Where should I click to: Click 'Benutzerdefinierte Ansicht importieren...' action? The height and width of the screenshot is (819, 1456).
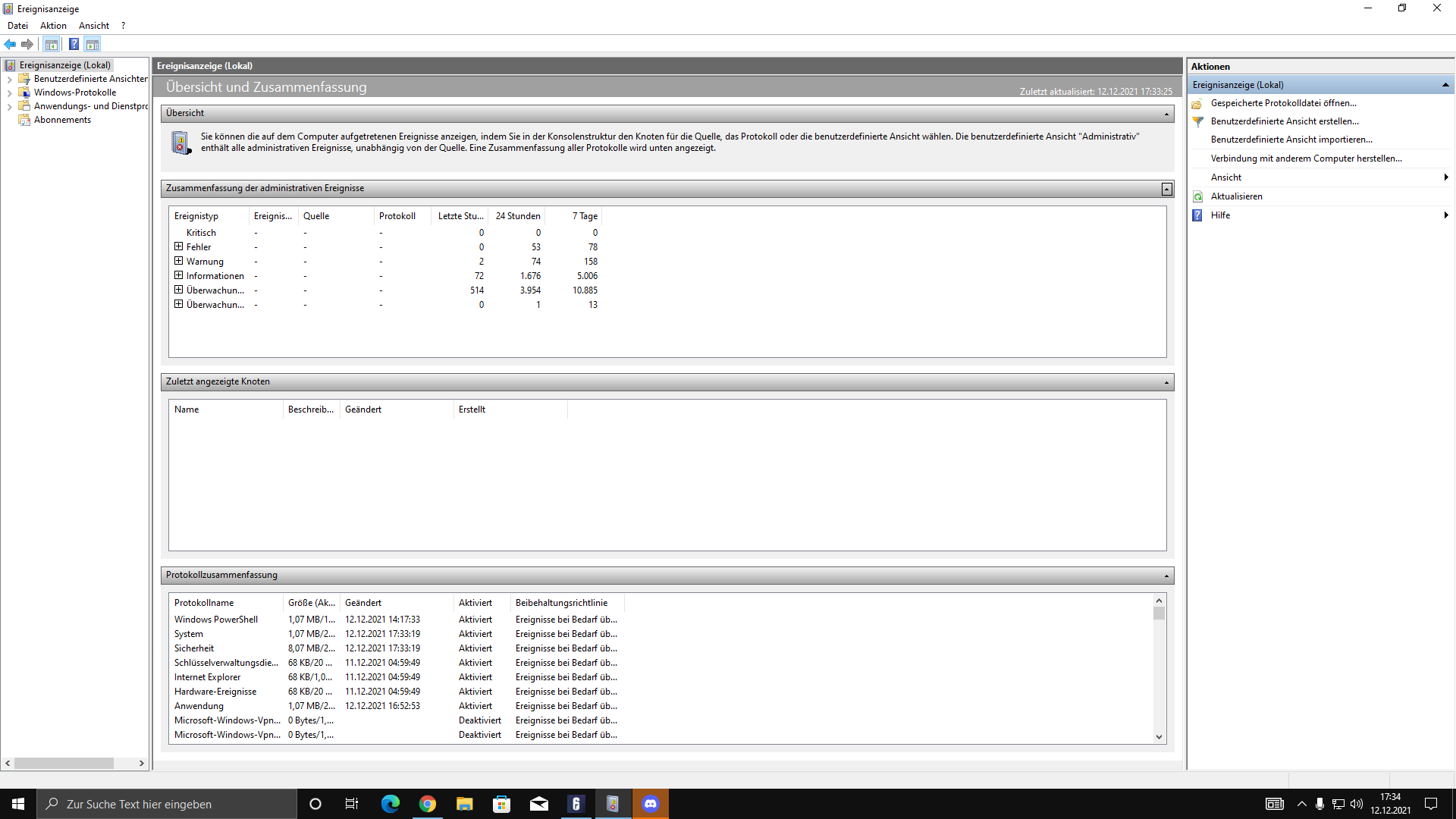coord(1291,140)
